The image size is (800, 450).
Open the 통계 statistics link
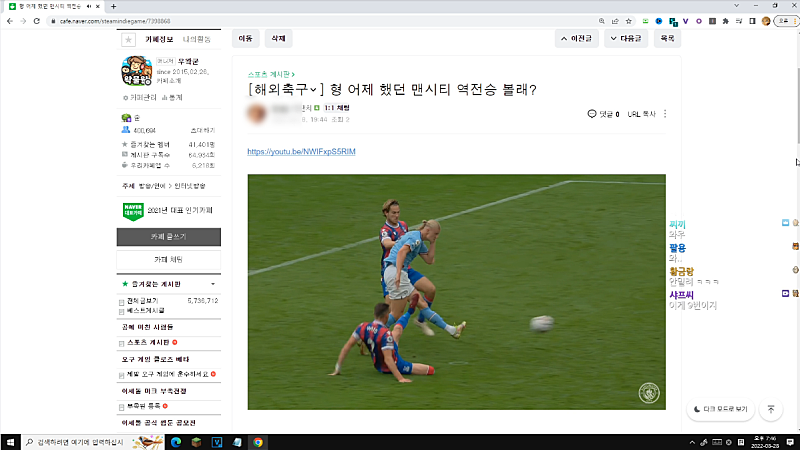[172, 97]
